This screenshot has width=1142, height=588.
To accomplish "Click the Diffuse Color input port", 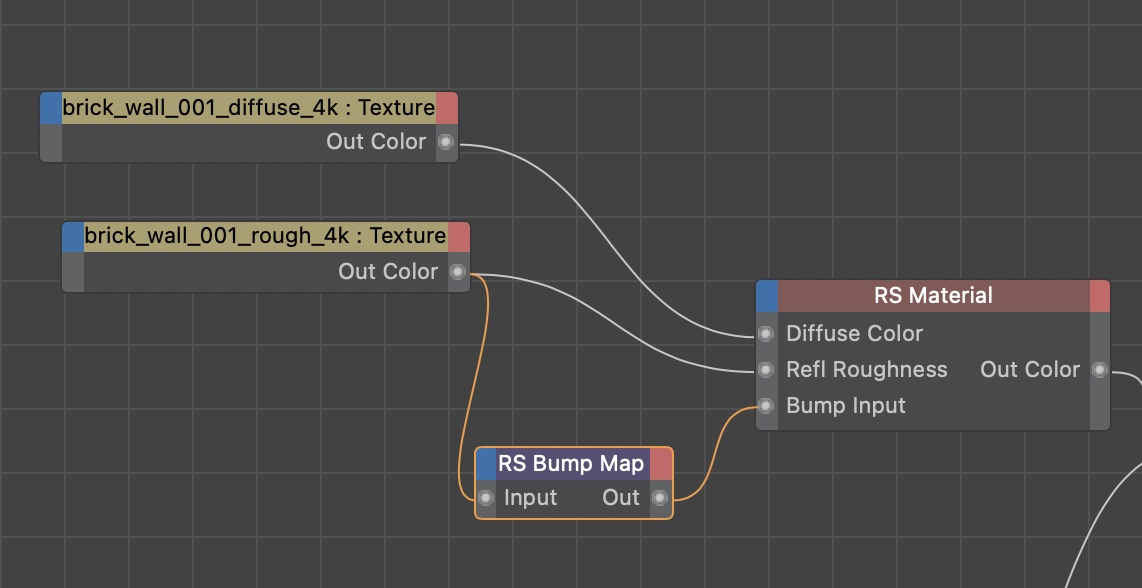I will [x=766, y=334].
